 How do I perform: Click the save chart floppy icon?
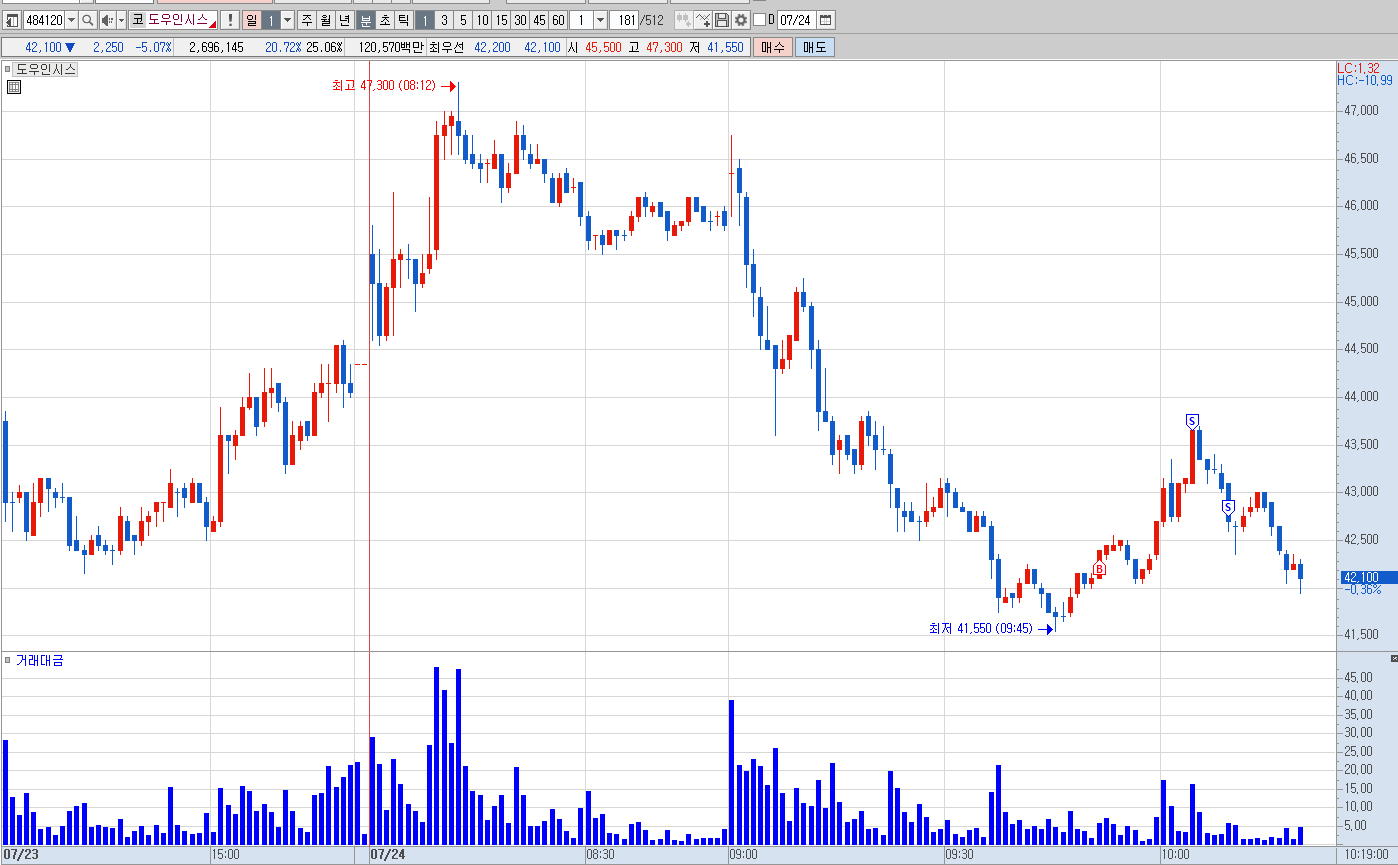(722, 20)
